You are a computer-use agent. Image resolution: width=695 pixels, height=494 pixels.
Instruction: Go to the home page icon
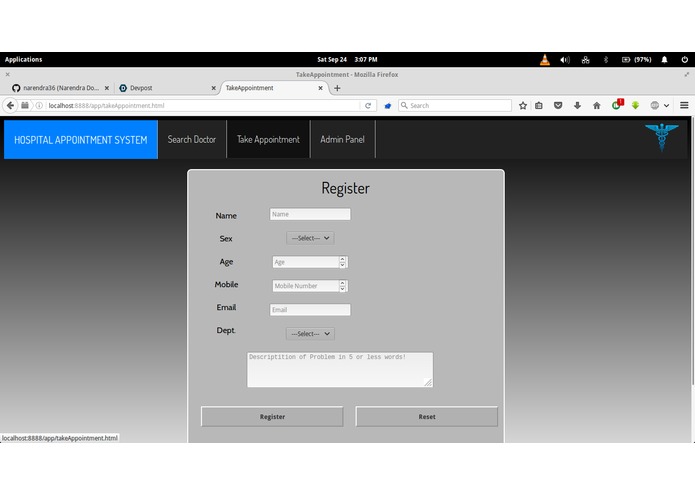[597, 105]
